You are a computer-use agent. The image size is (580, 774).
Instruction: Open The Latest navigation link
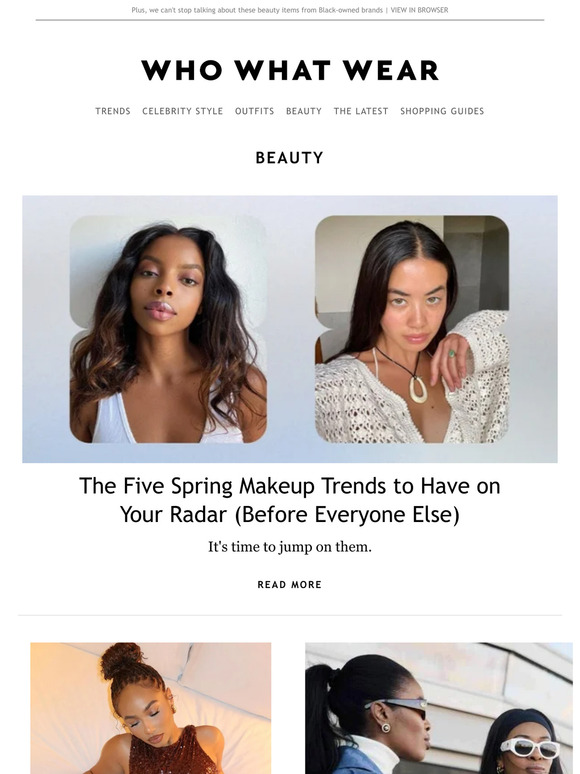(x=361, y=111)
